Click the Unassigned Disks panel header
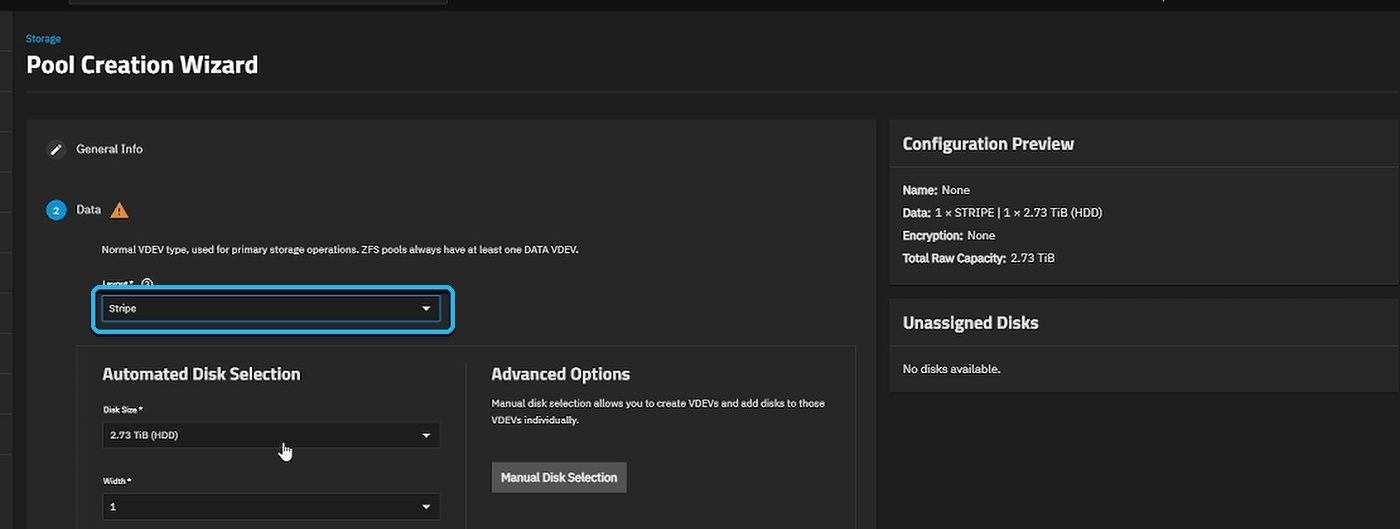 click(x=970, y=323)
